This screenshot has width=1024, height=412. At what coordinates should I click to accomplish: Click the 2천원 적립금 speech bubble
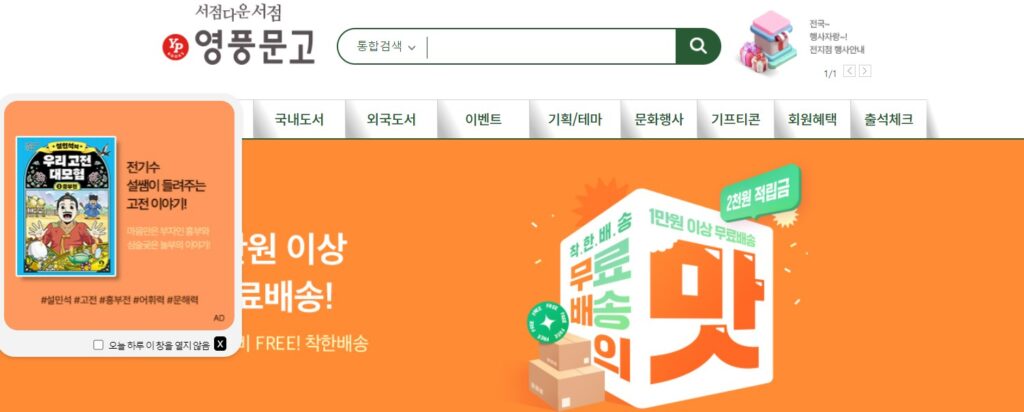(x=760, y=192)
